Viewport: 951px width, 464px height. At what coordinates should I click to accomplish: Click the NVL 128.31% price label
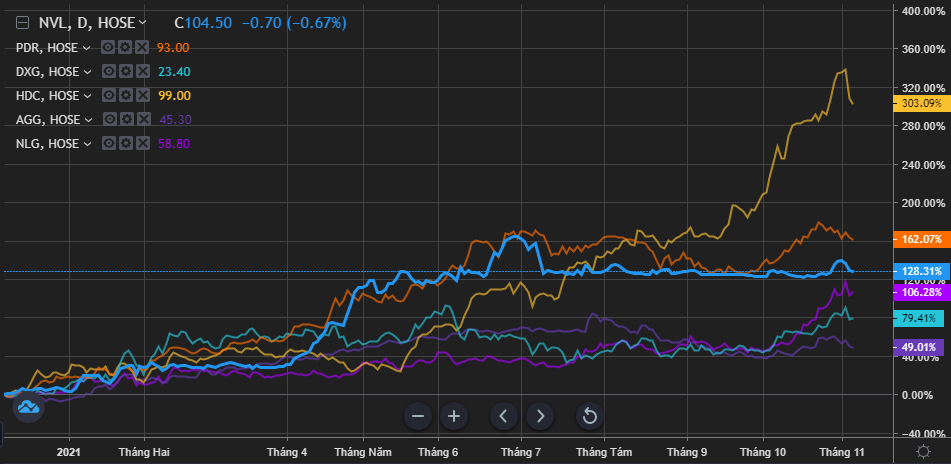tap(921, 271)
